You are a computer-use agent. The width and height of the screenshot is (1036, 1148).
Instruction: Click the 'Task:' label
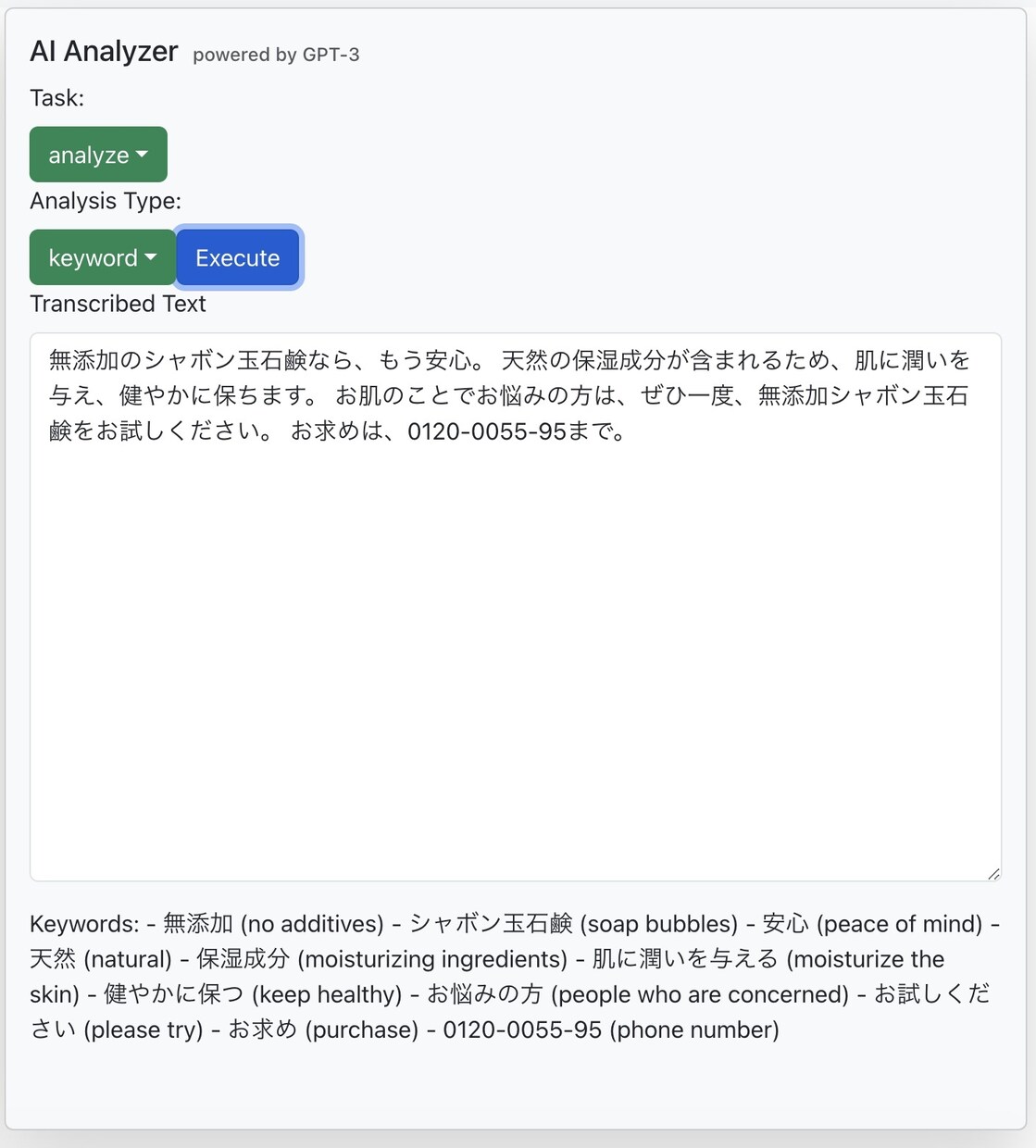pyautogui.click(x=57, y=98)
